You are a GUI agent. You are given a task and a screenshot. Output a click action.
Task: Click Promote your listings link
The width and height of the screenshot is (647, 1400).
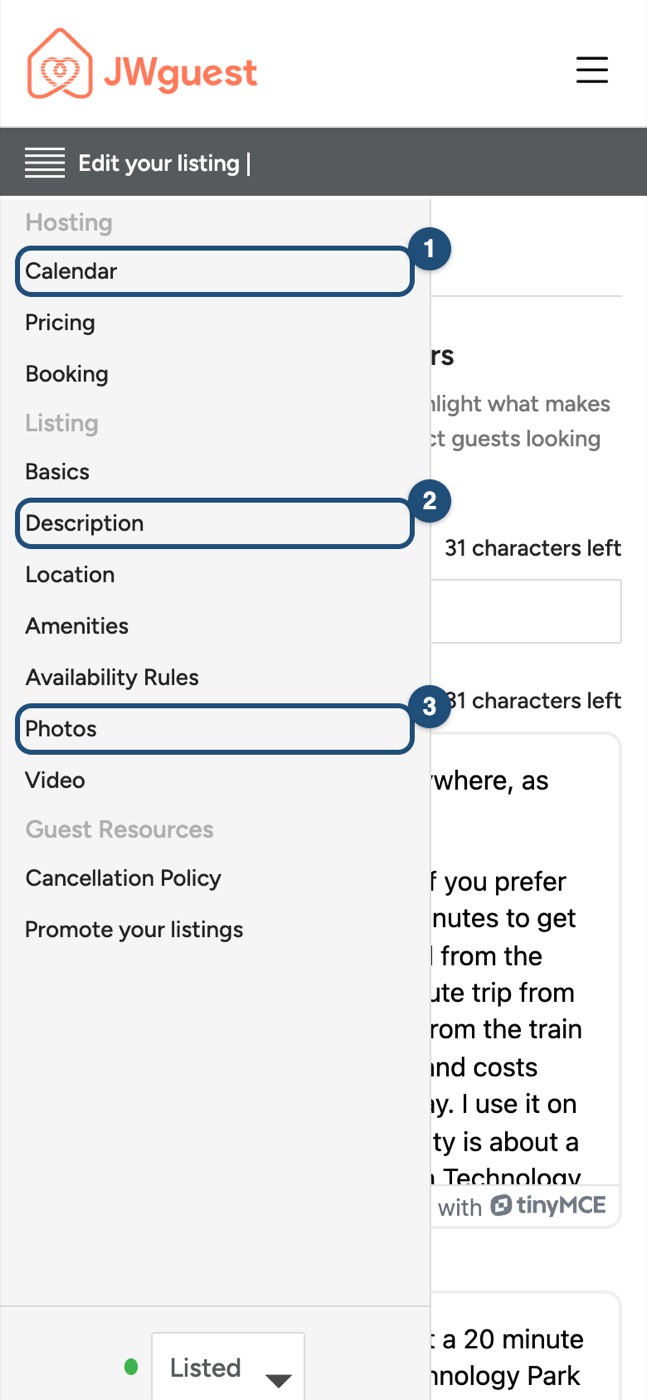[x=134, y=929]
